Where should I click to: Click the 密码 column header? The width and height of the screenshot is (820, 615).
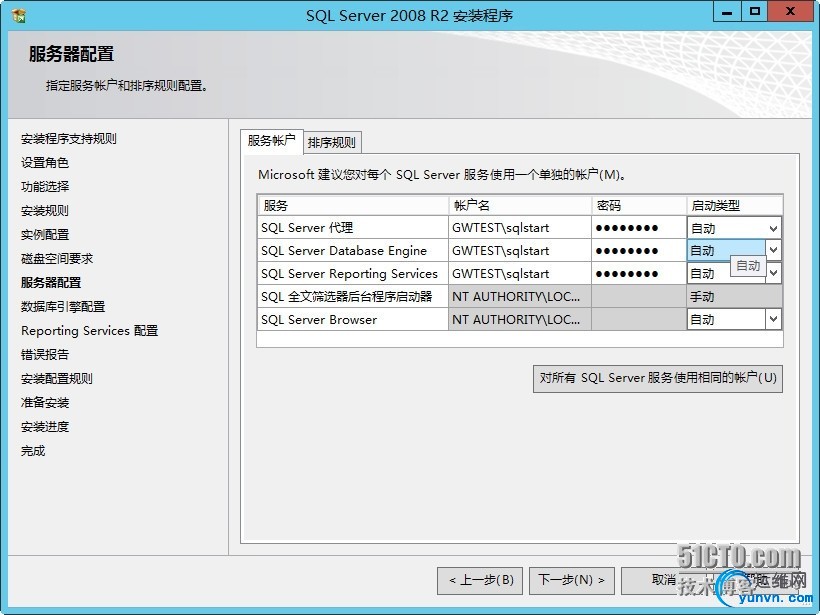(x=639, y=205)
